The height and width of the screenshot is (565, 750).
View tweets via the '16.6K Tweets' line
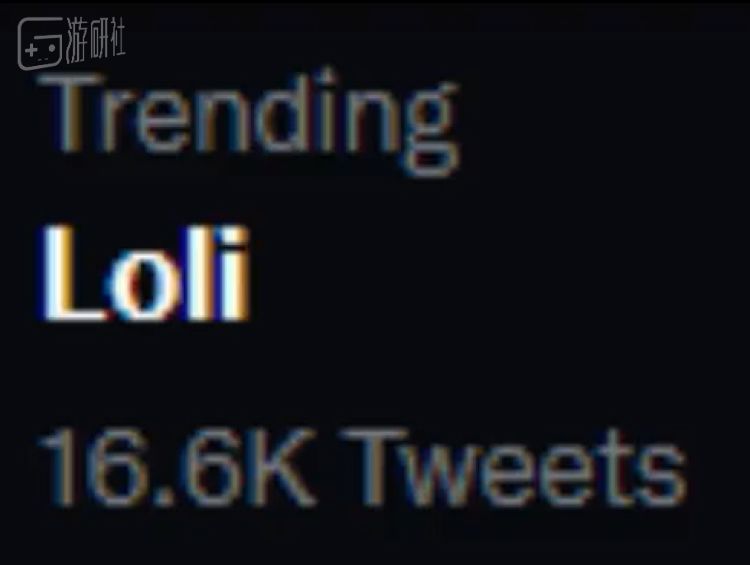pos(360,468)
